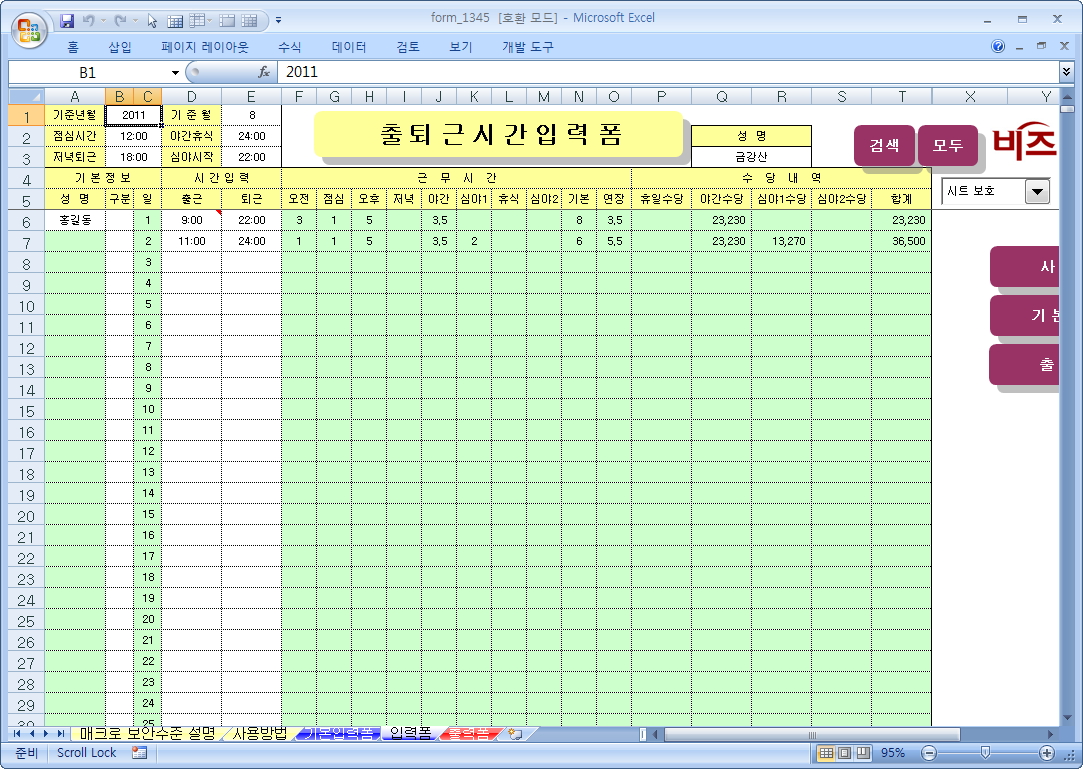Click the Office button orb

(x=27, y=26)
